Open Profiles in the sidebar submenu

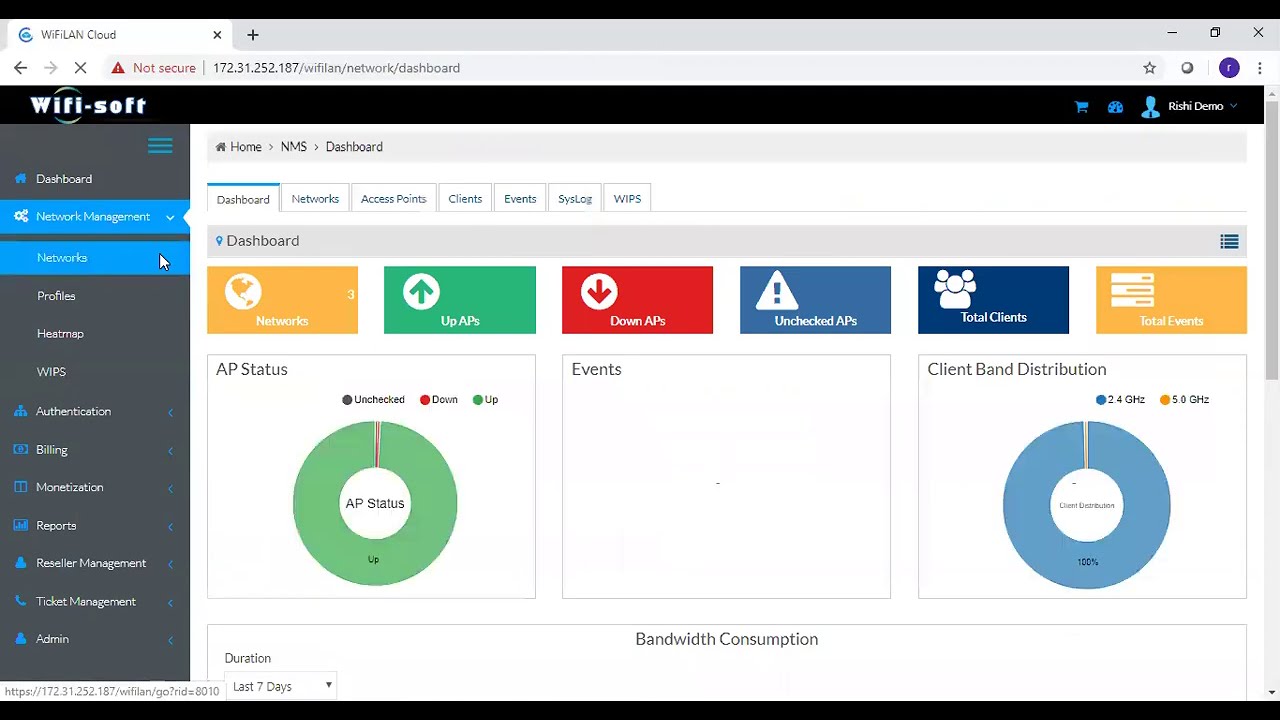(x=95, y=296)
